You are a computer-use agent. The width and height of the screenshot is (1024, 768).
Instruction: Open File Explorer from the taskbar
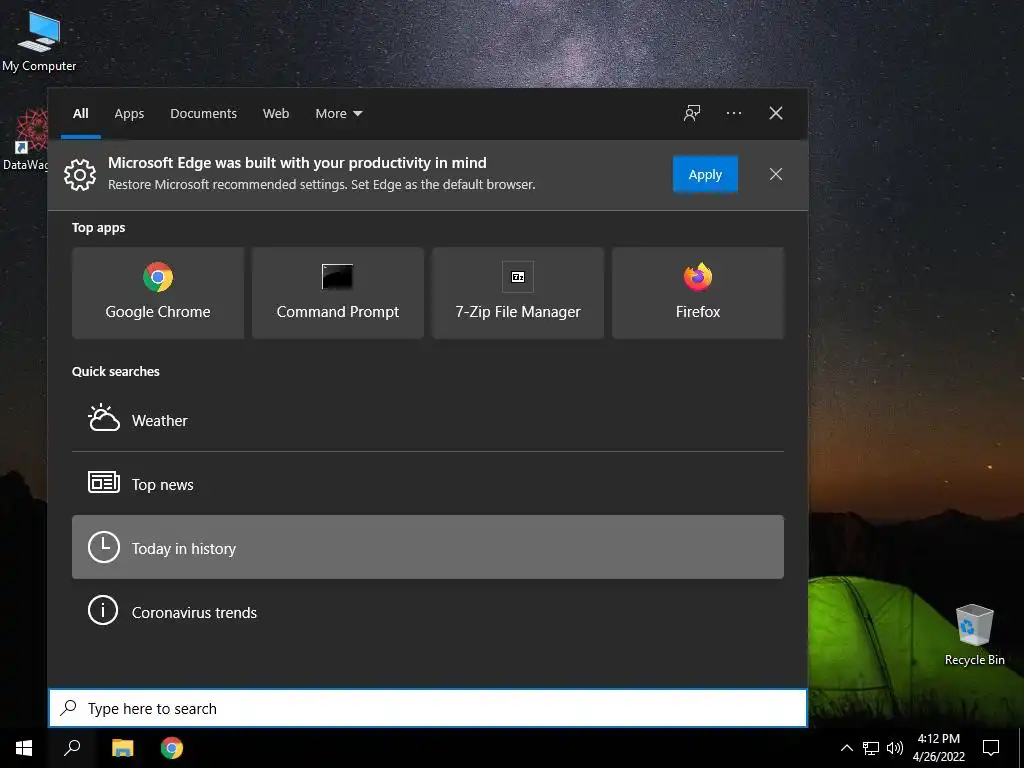[122, 748]
